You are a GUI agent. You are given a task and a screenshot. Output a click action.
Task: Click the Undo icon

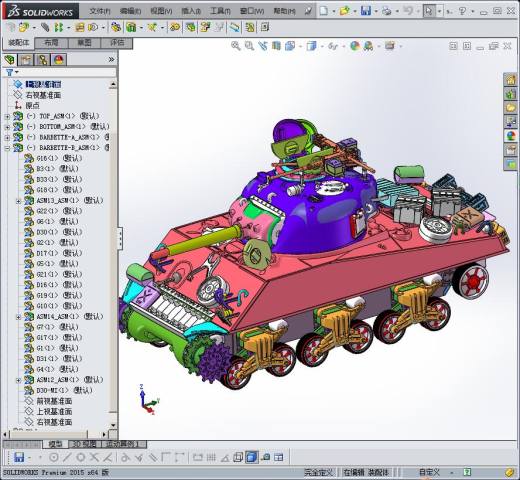pyautogui.click(x=408, y=11)
